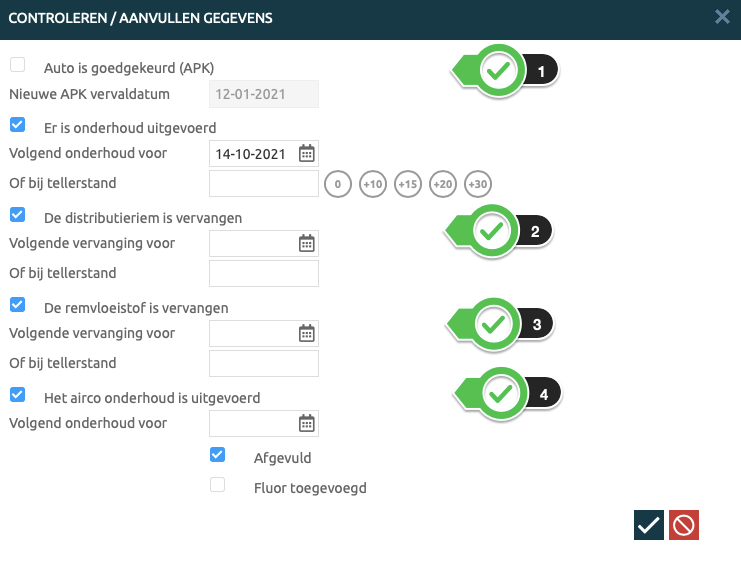The image size is (741, 569).
Task: Close the dialog with the X icon
Action: tap(722, 17)
